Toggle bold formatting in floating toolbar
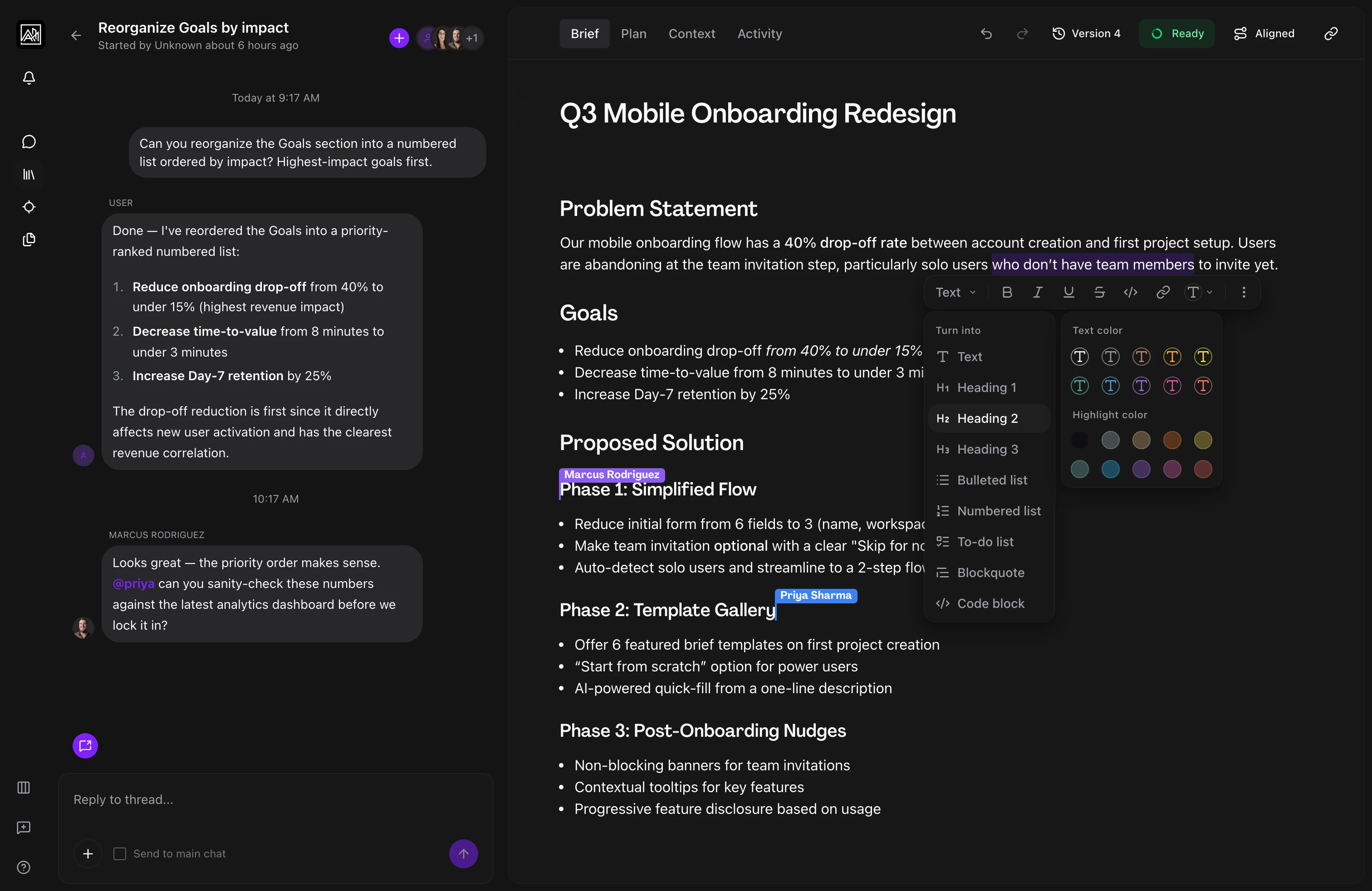Screen dimensions: 1372x891 (x=1007, y=292)
